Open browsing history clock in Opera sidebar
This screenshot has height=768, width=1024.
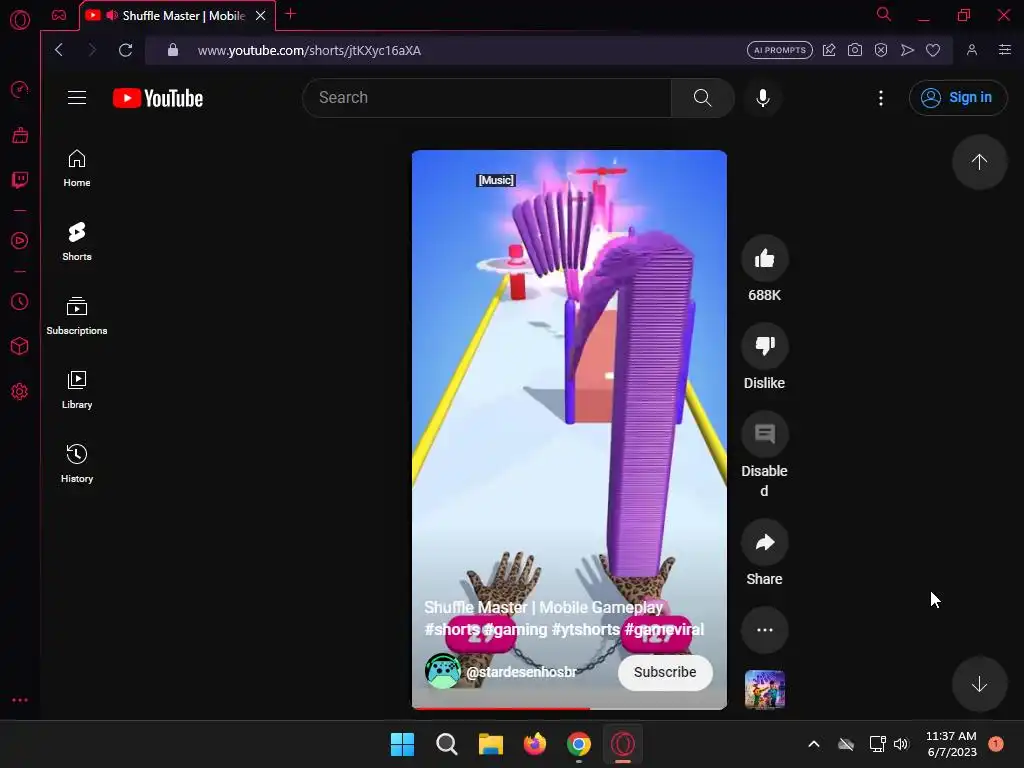coord(20,302)
